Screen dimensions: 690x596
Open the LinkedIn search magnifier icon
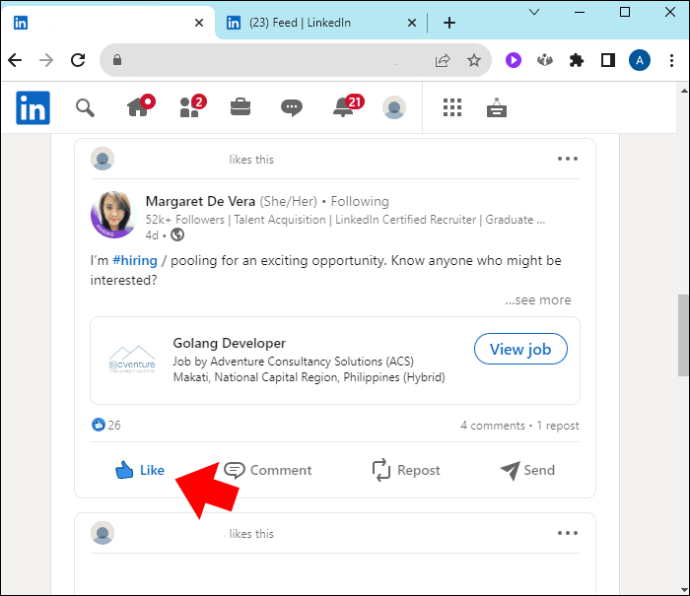pyautogui.click(x=85, y=108)
